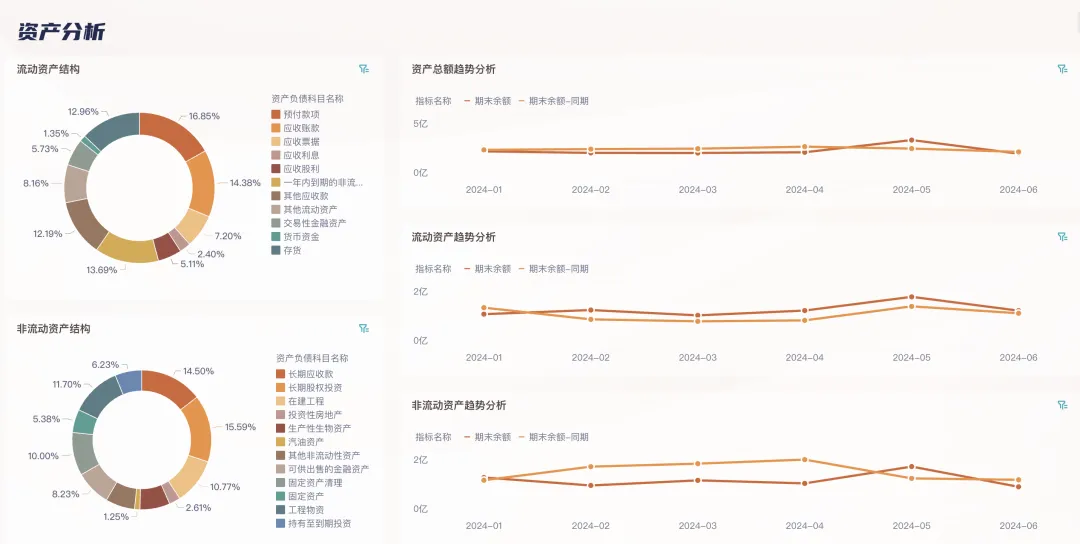Select 持有至到期投资 in the legend
The height and width of the screenshot is (544, 1080).
click(x=319, y=523)
